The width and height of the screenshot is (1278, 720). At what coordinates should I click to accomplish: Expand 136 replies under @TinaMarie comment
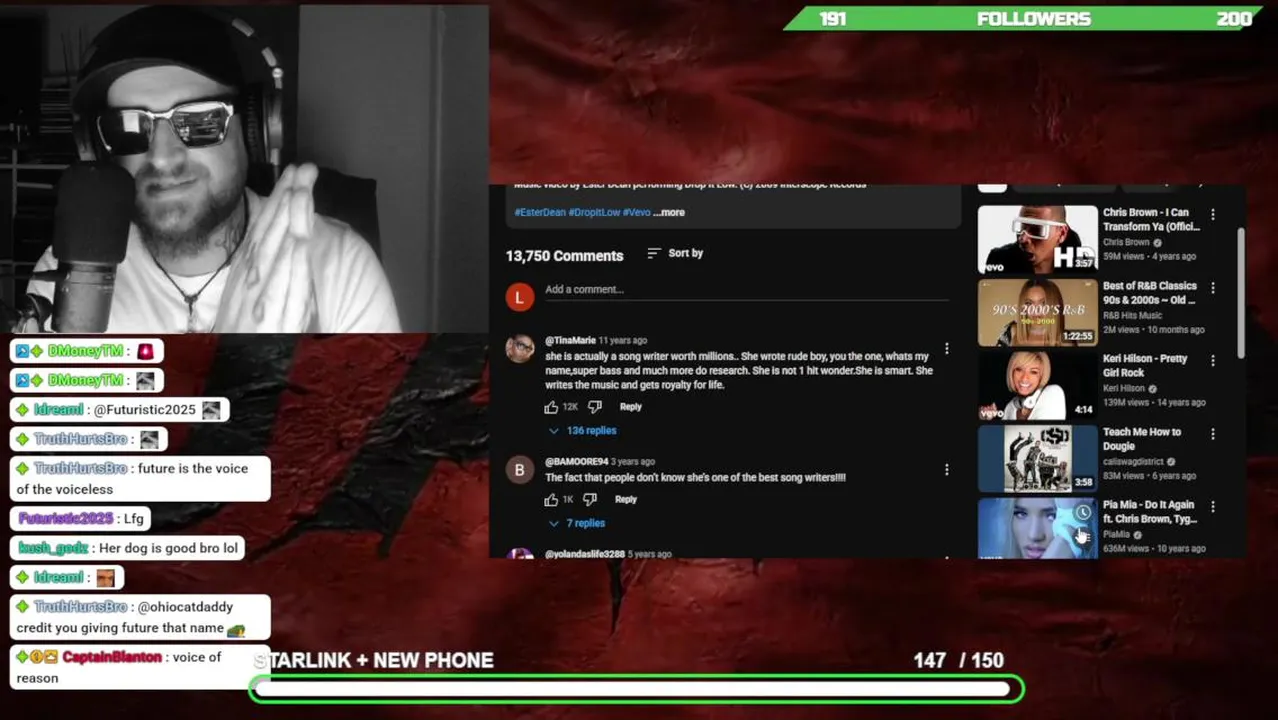pyautogui.click(x=583, y=430)
